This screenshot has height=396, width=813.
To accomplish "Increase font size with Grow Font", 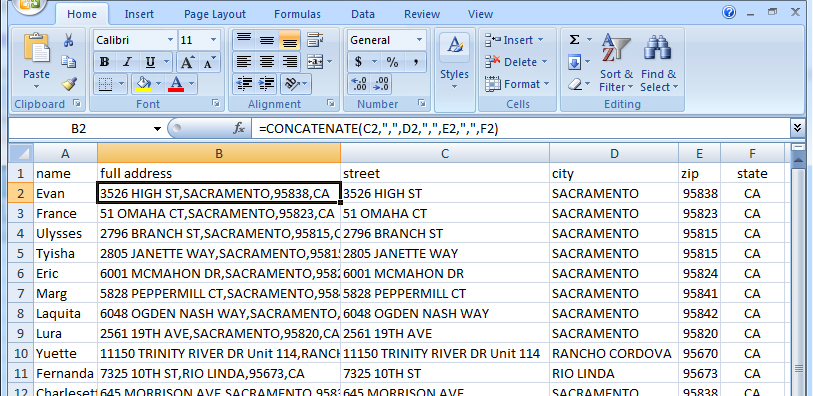I will 187,62.
